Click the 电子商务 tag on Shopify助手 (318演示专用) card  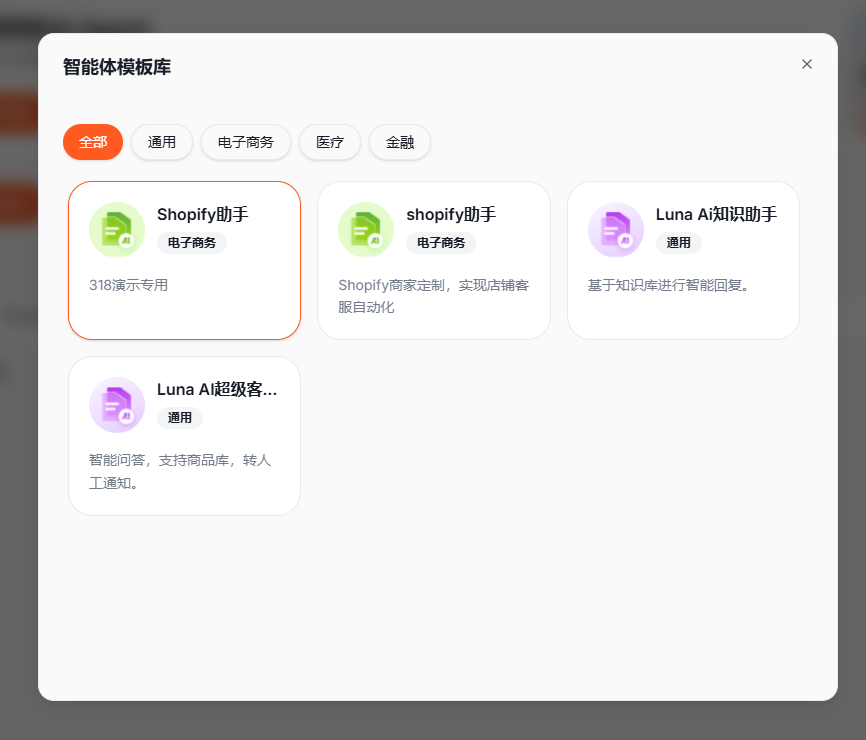(x=192, y=242)
